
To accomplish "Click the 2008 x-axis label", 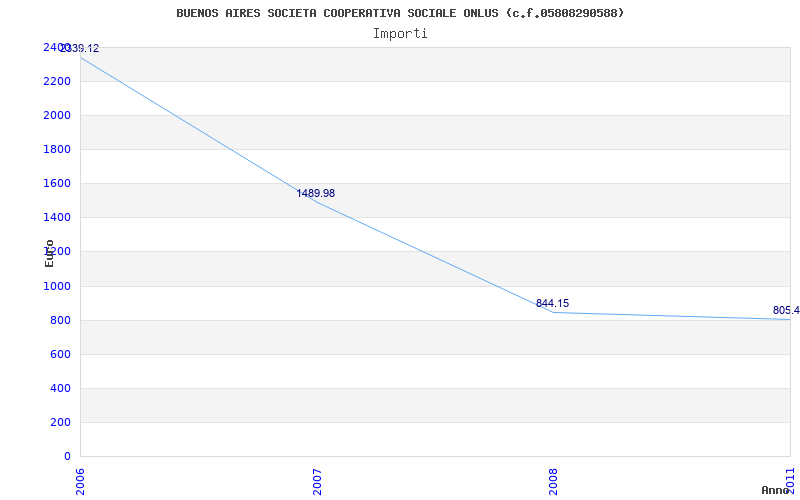I will click(554, 482).
